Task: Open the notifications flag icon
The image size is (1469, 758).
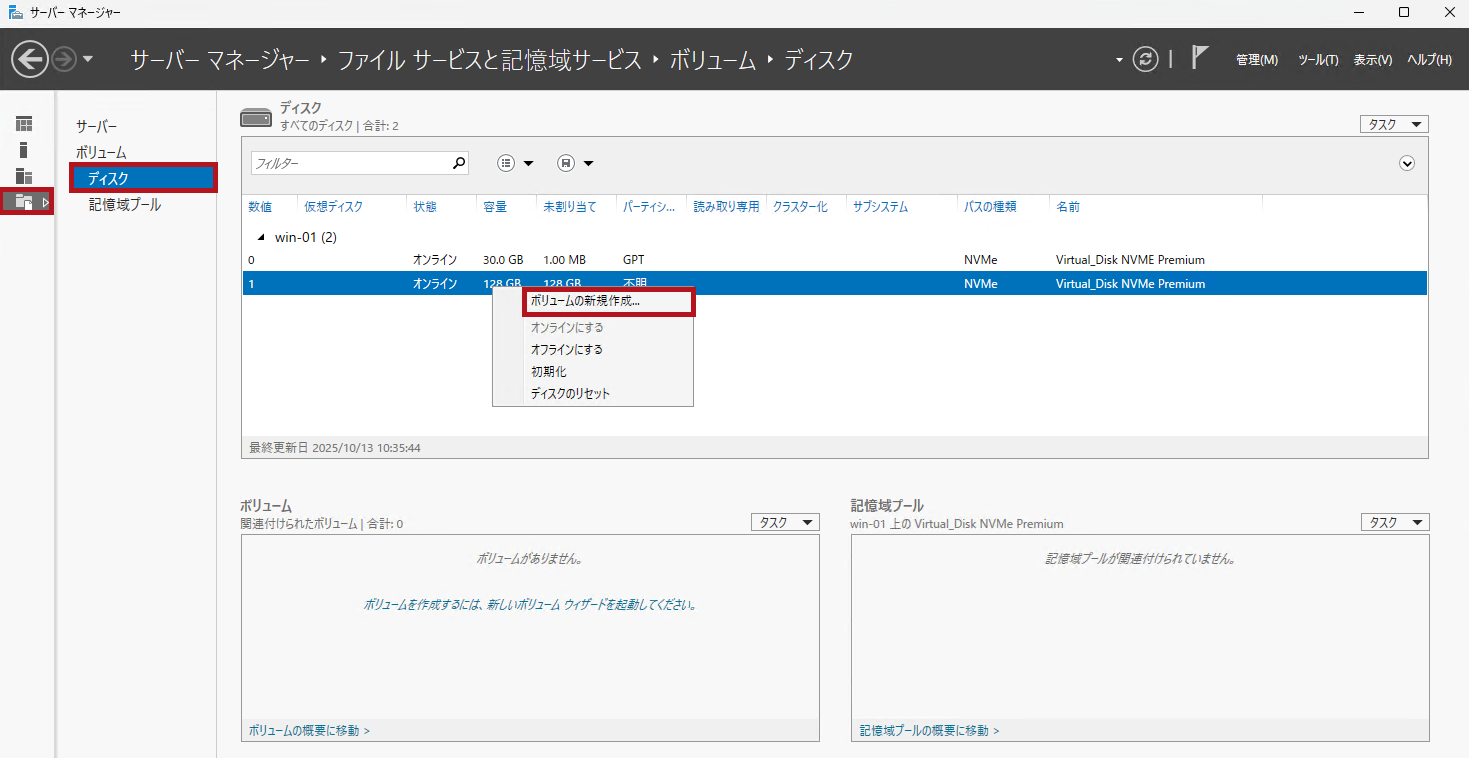Action: coord(1201,59)
